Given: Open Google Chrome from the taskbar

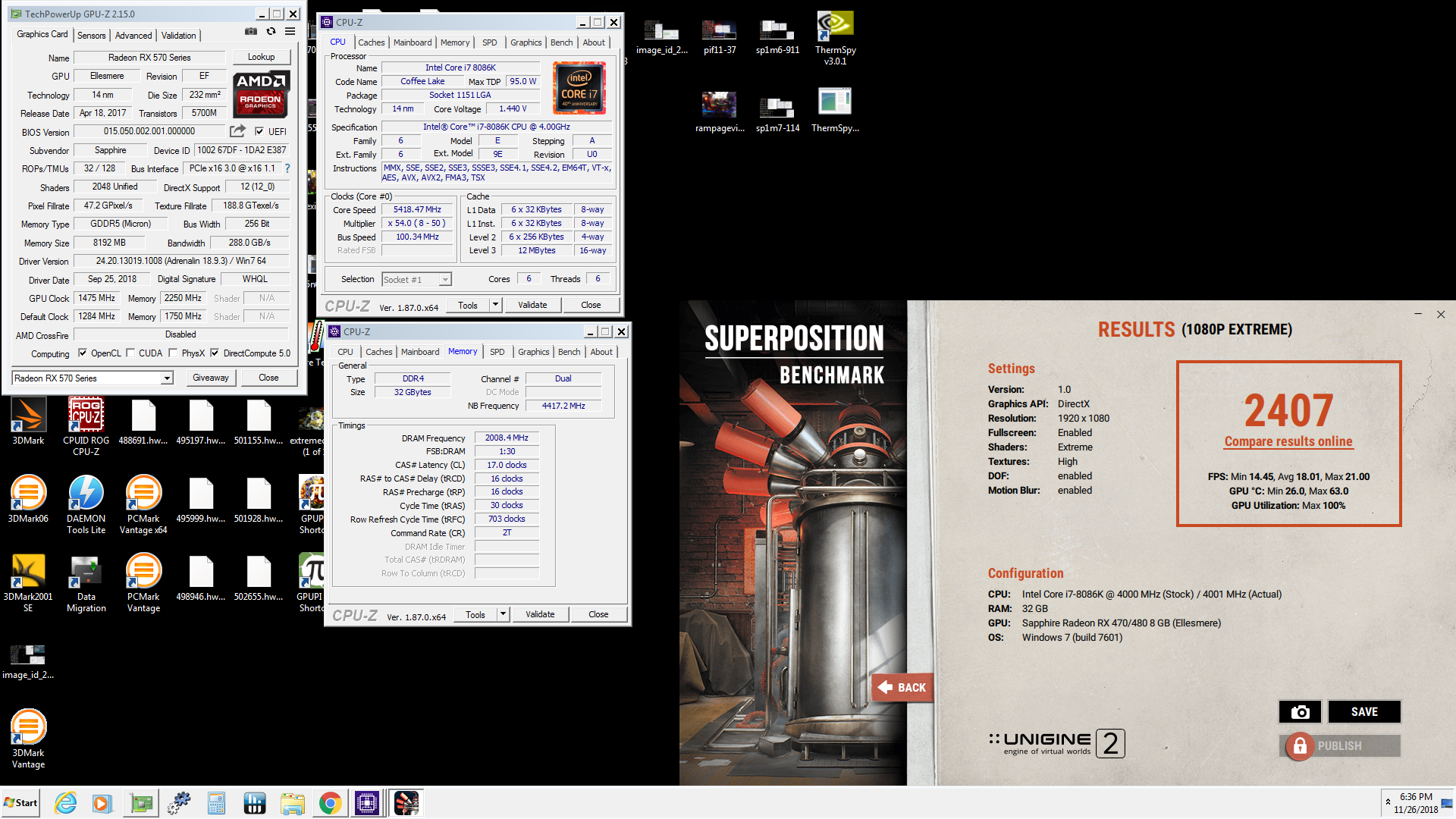Looking at the screenshot, I should coord(330,803).
